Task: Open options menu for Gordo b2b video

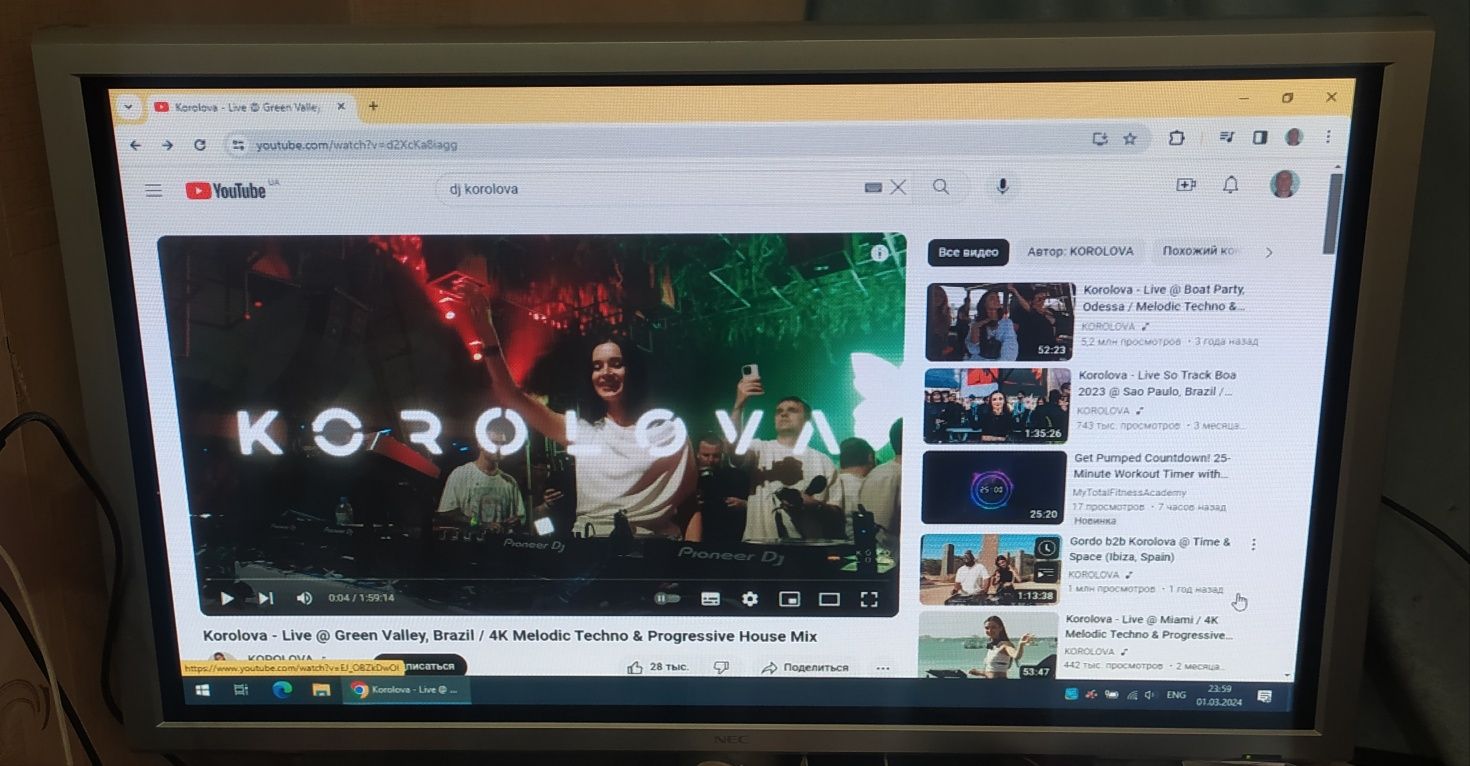Action: tap(1253, 545)
